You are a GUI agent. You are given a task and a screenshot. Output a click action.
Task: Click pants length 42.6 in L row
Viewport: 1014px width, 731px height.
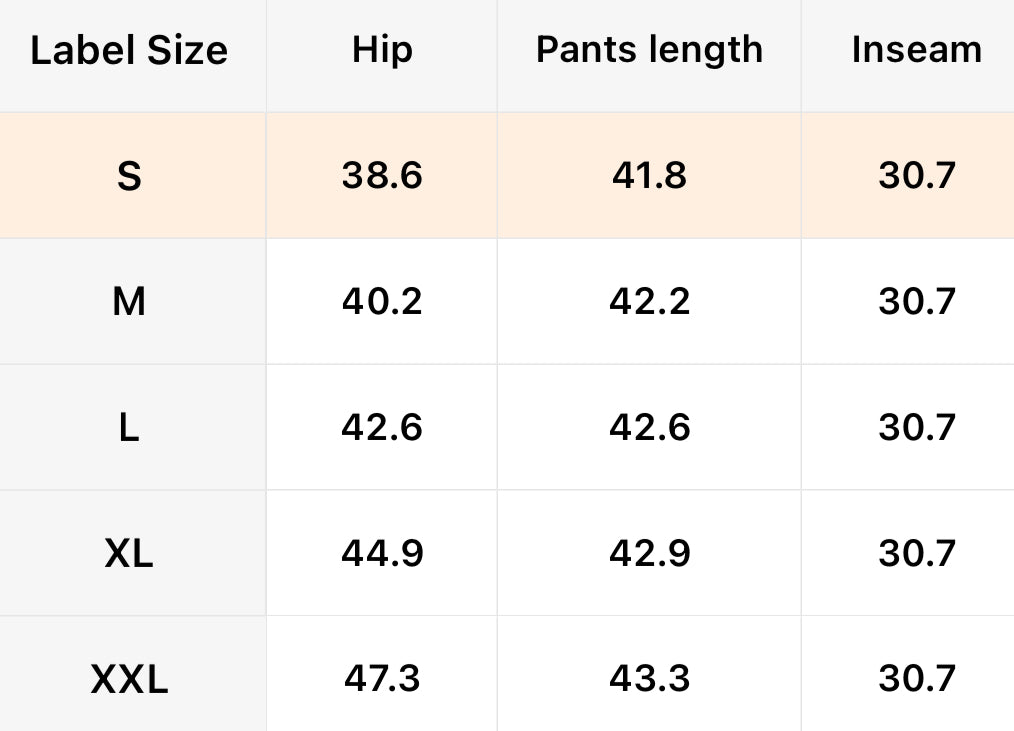click(x=649, y=427)
